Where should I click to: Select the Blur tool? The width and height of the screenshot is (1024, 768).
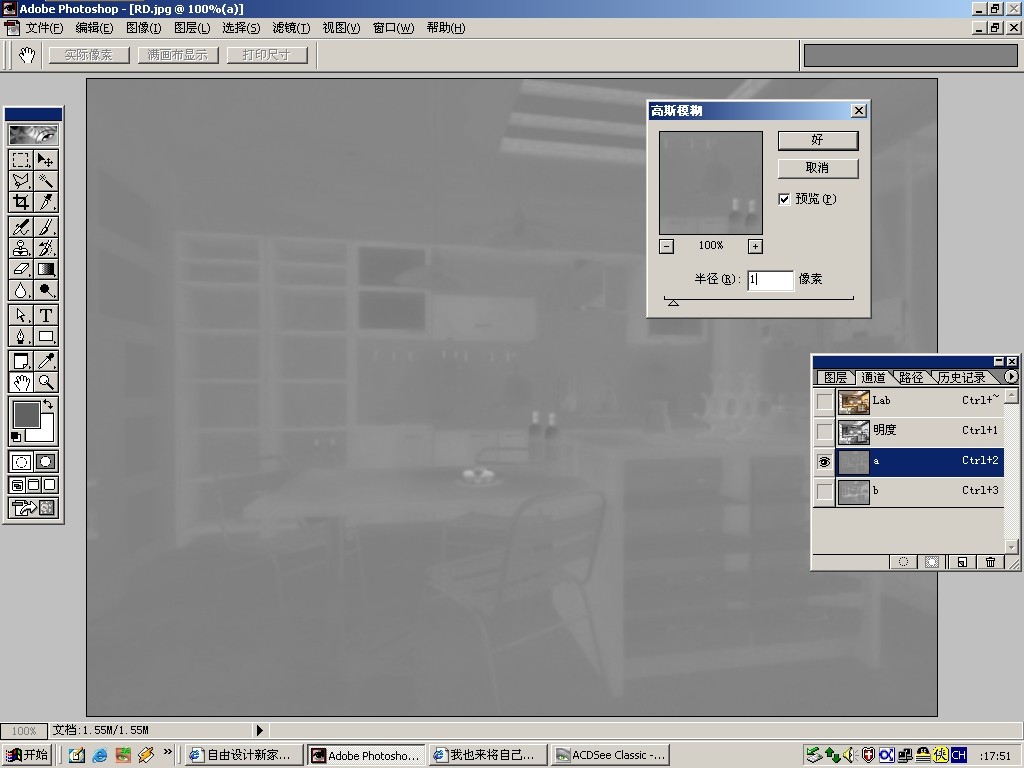click(21, 290)
